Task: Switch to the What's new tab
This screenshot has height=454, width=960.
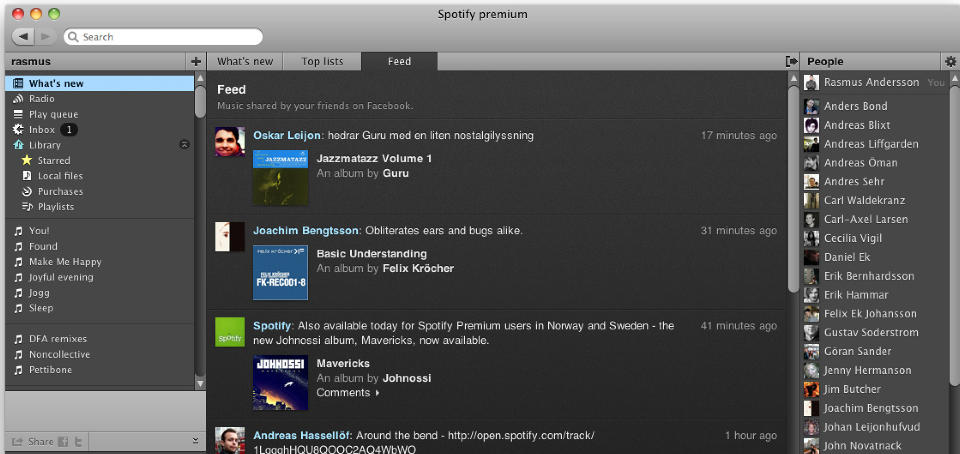Action: [245, 61]
